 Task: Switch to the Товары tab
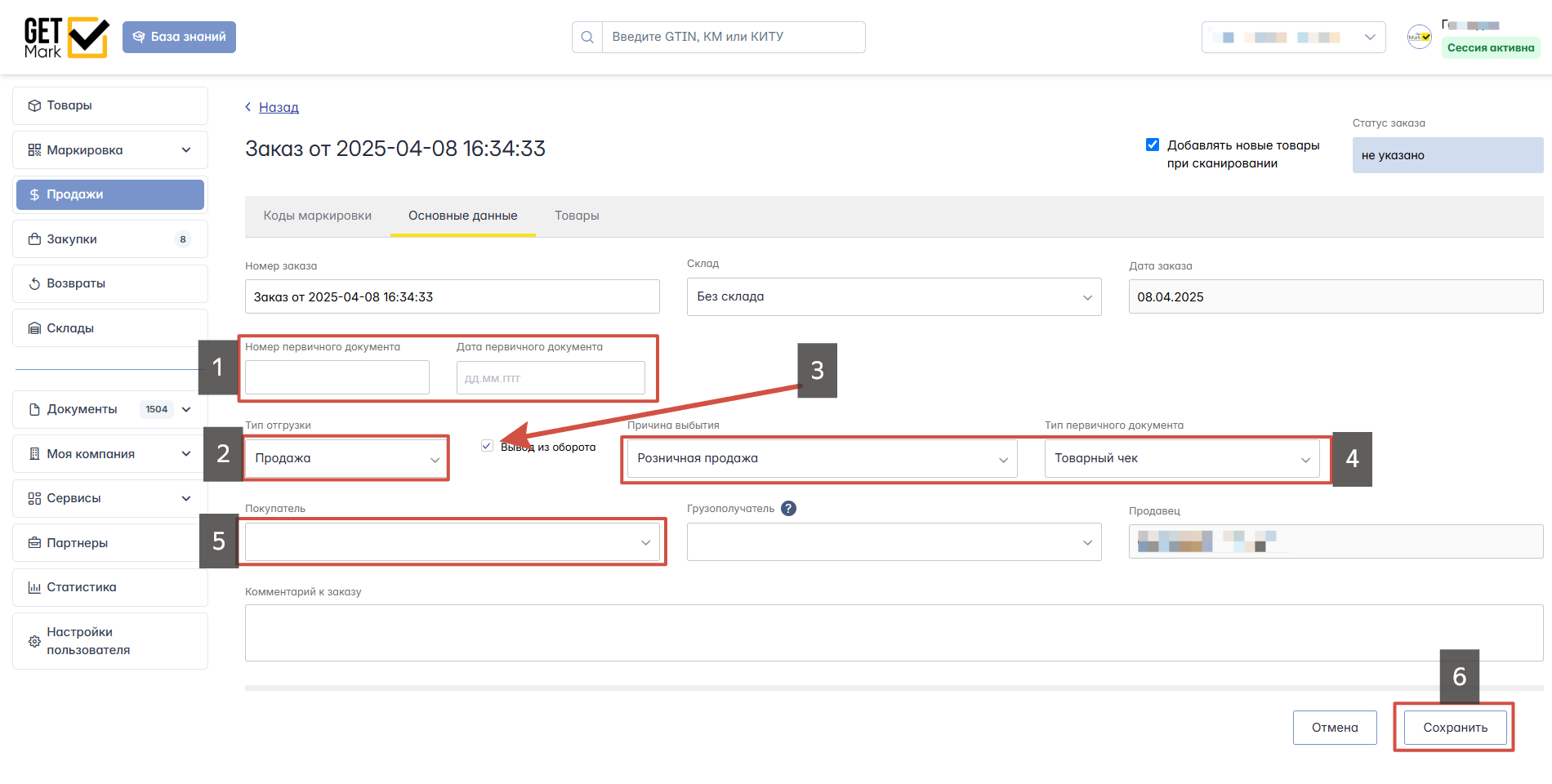pos(577,216)
